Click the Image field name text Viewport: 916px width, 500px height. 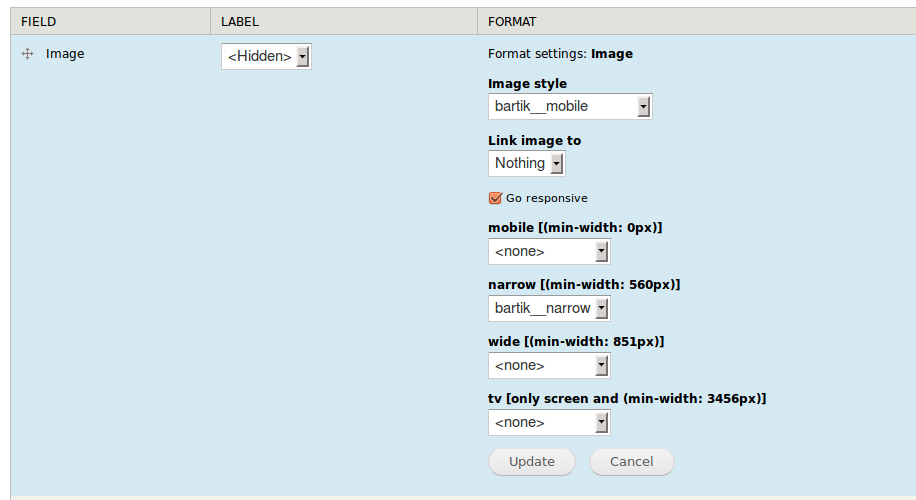point(65,54)
